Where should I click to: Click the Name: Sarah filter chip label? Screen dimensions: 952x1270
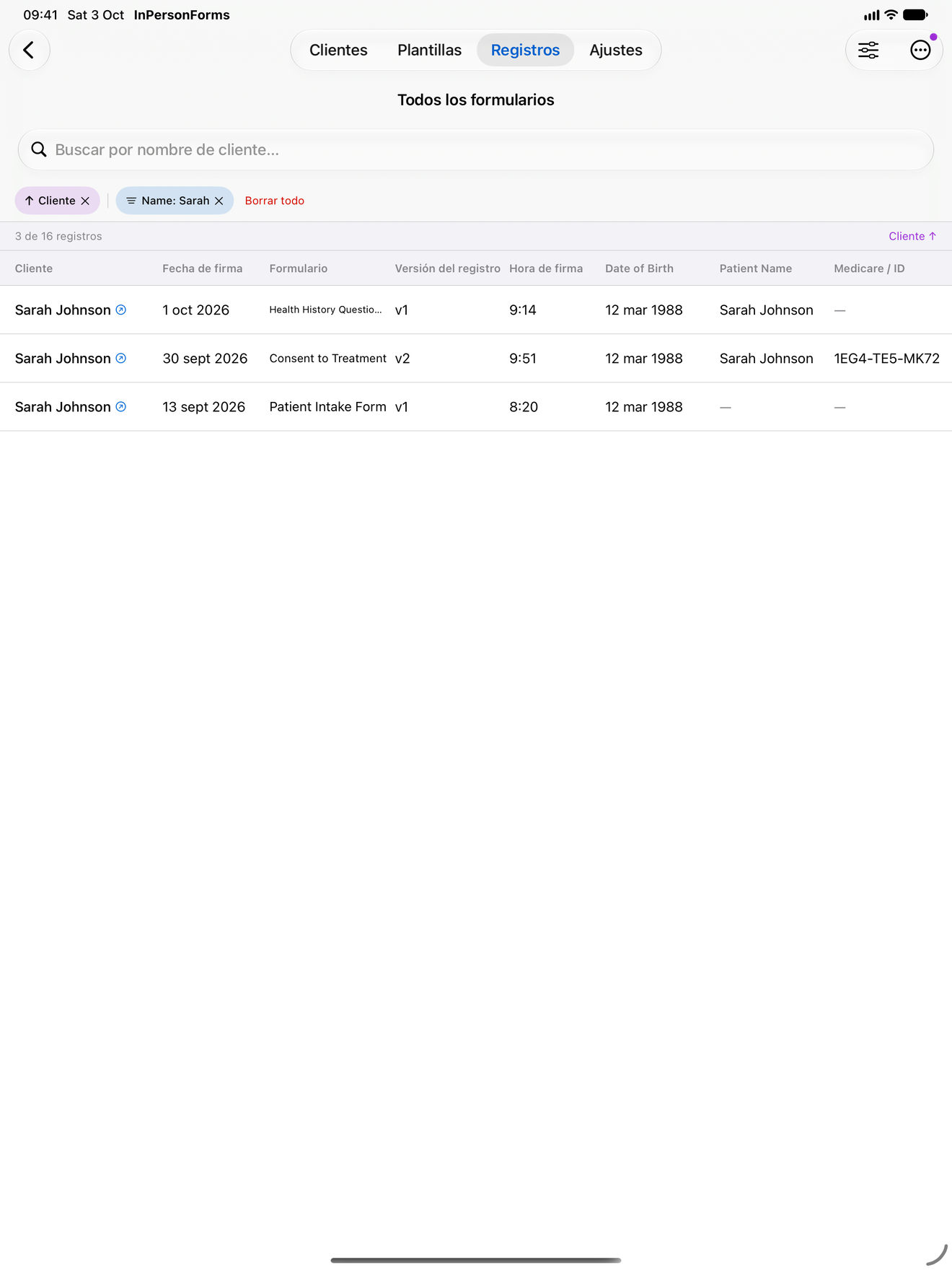tap(175, 201)
